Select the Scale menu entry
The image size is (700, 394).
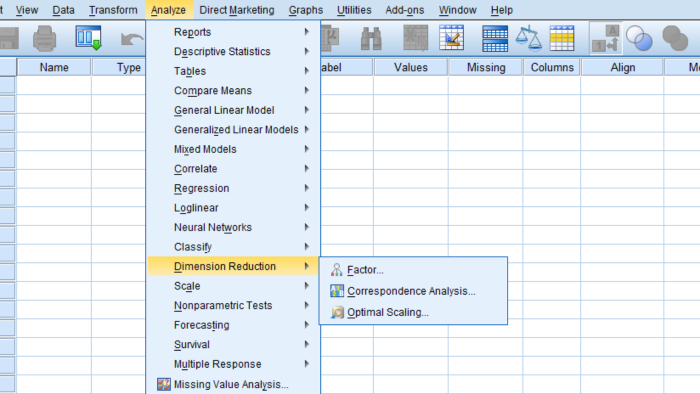(233, 286)
